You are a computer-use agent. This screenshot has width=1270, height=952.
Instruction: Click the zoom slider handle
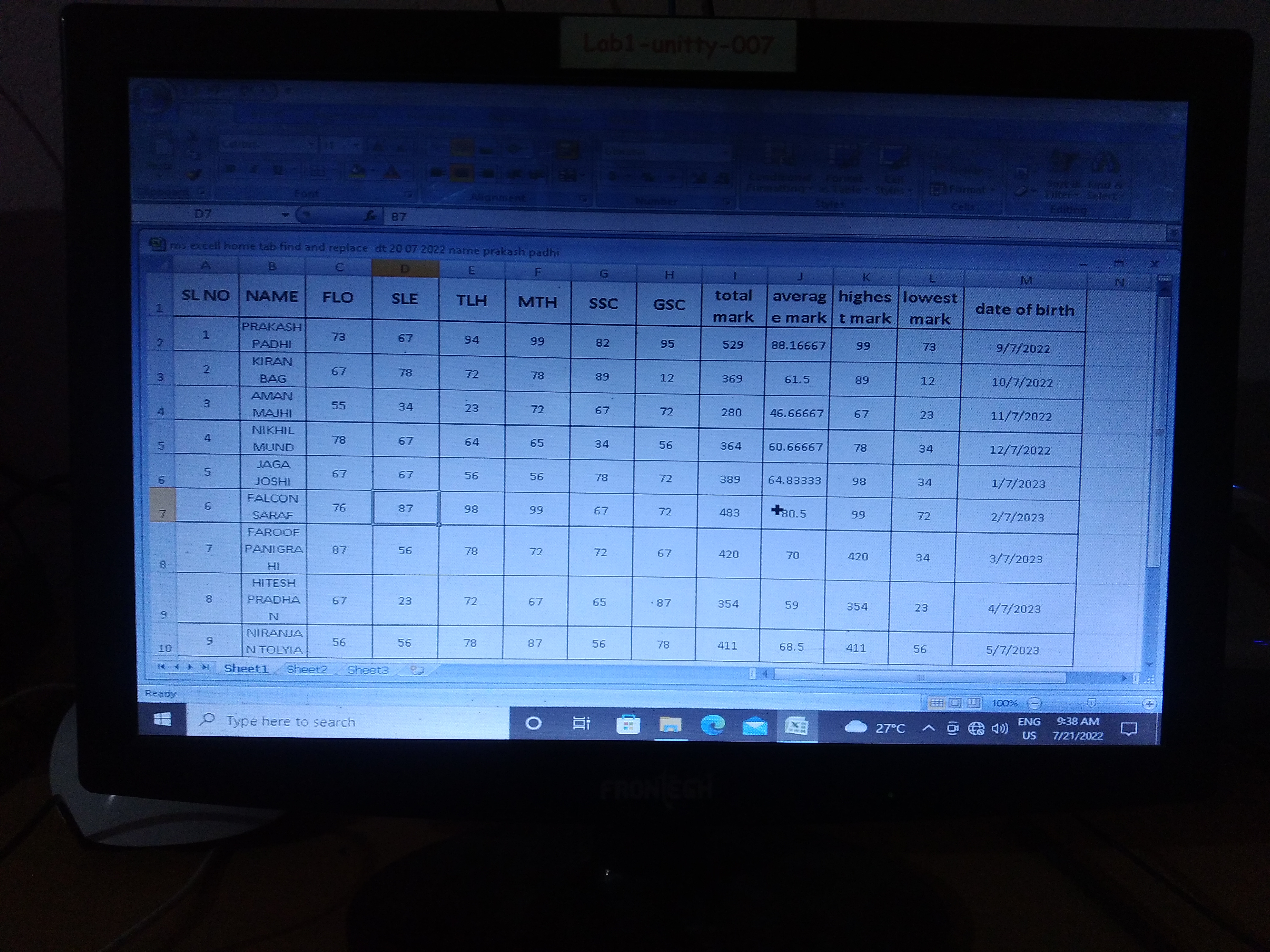click(1091, 703)
